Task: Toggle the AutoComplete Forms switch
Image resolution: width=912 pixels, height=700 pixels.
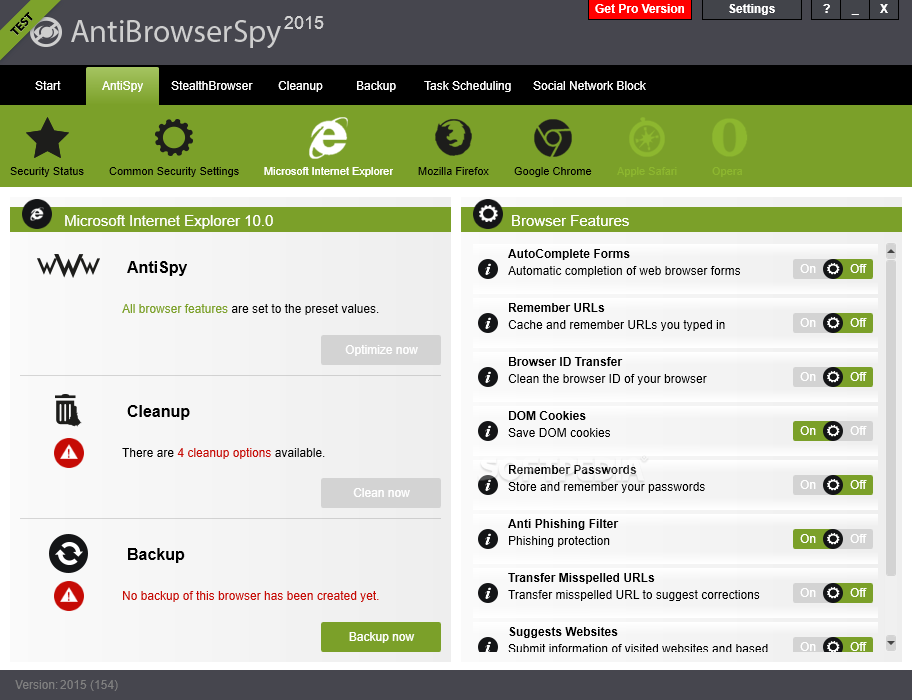Action: [833, 269]
